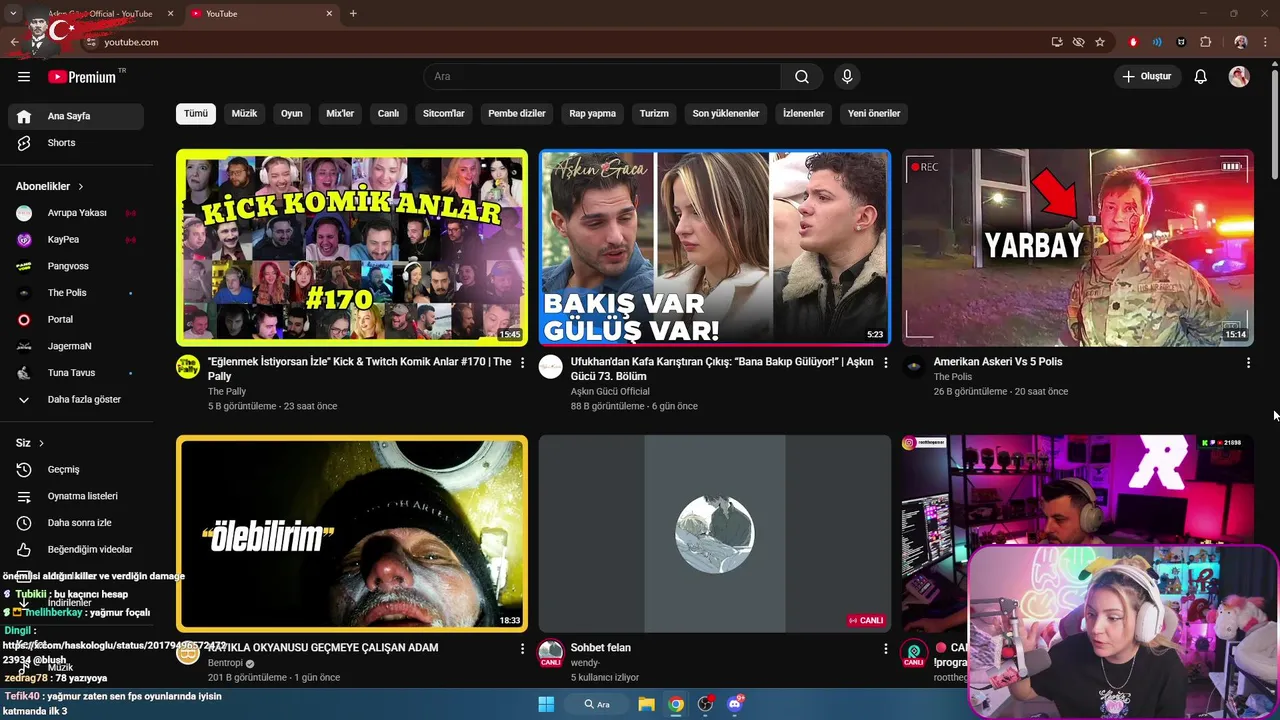Image resolution: width=1280 pixels, height=720 pixels.
Task: Open the account avatar menu
Action: (x=1239, y=77)
